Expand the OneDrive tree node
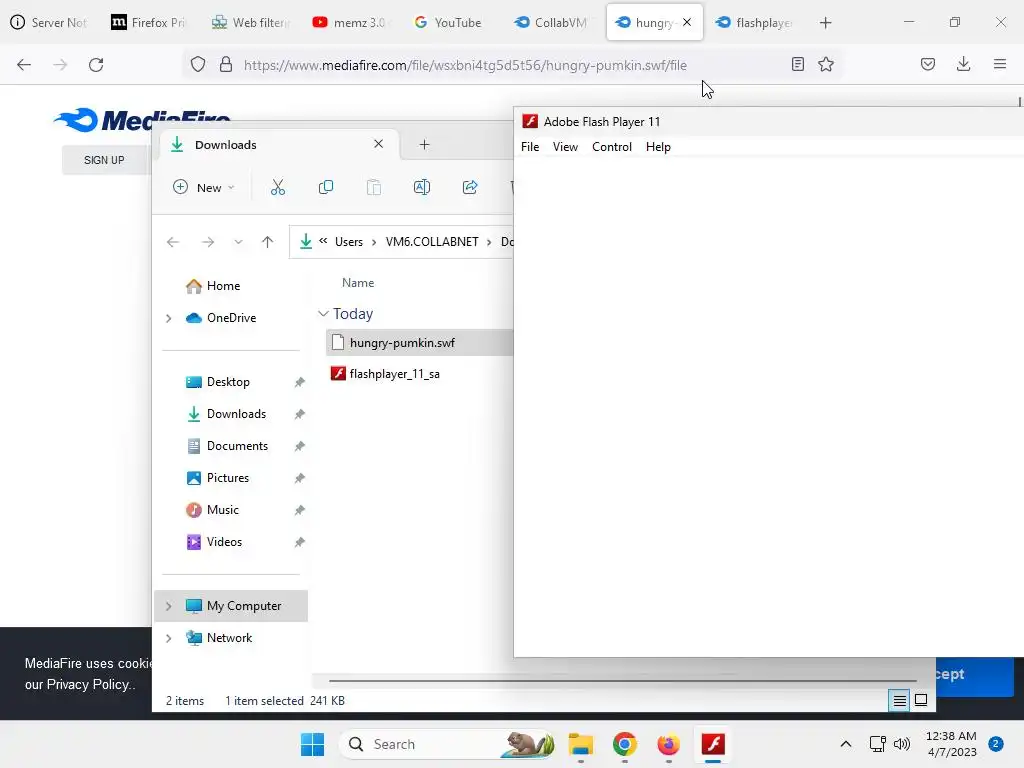 [x=168, y=318]
